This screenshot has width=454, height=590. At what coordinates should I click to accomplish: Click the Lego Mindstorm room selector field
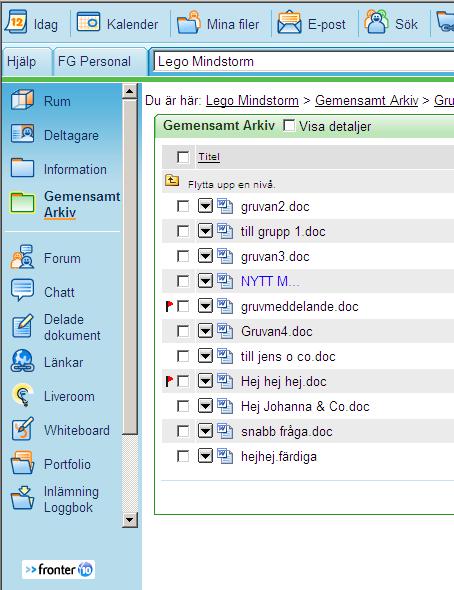tap(304, 62)
